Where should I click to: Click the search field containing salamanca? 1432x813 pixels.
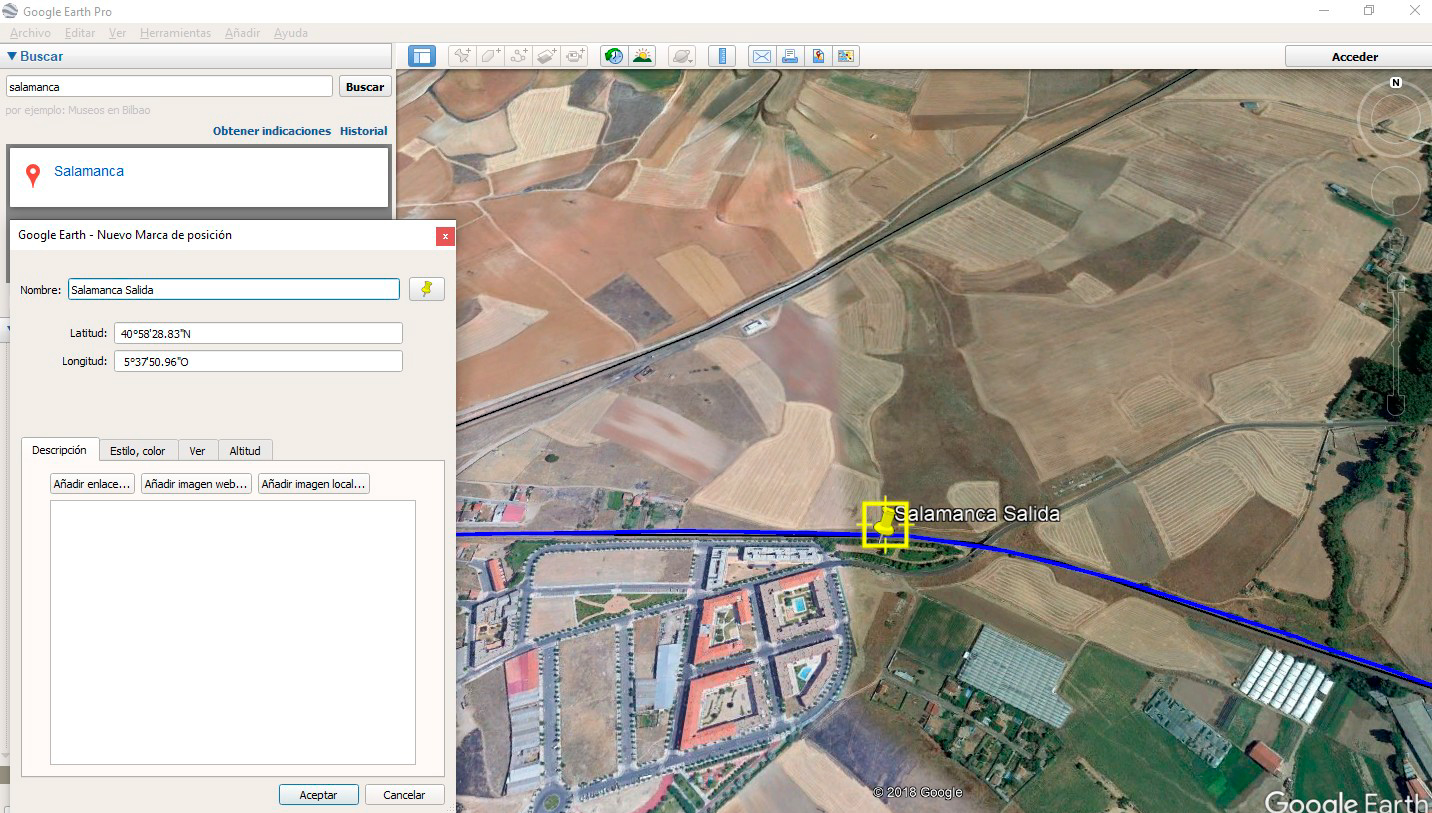coord(169,87)
